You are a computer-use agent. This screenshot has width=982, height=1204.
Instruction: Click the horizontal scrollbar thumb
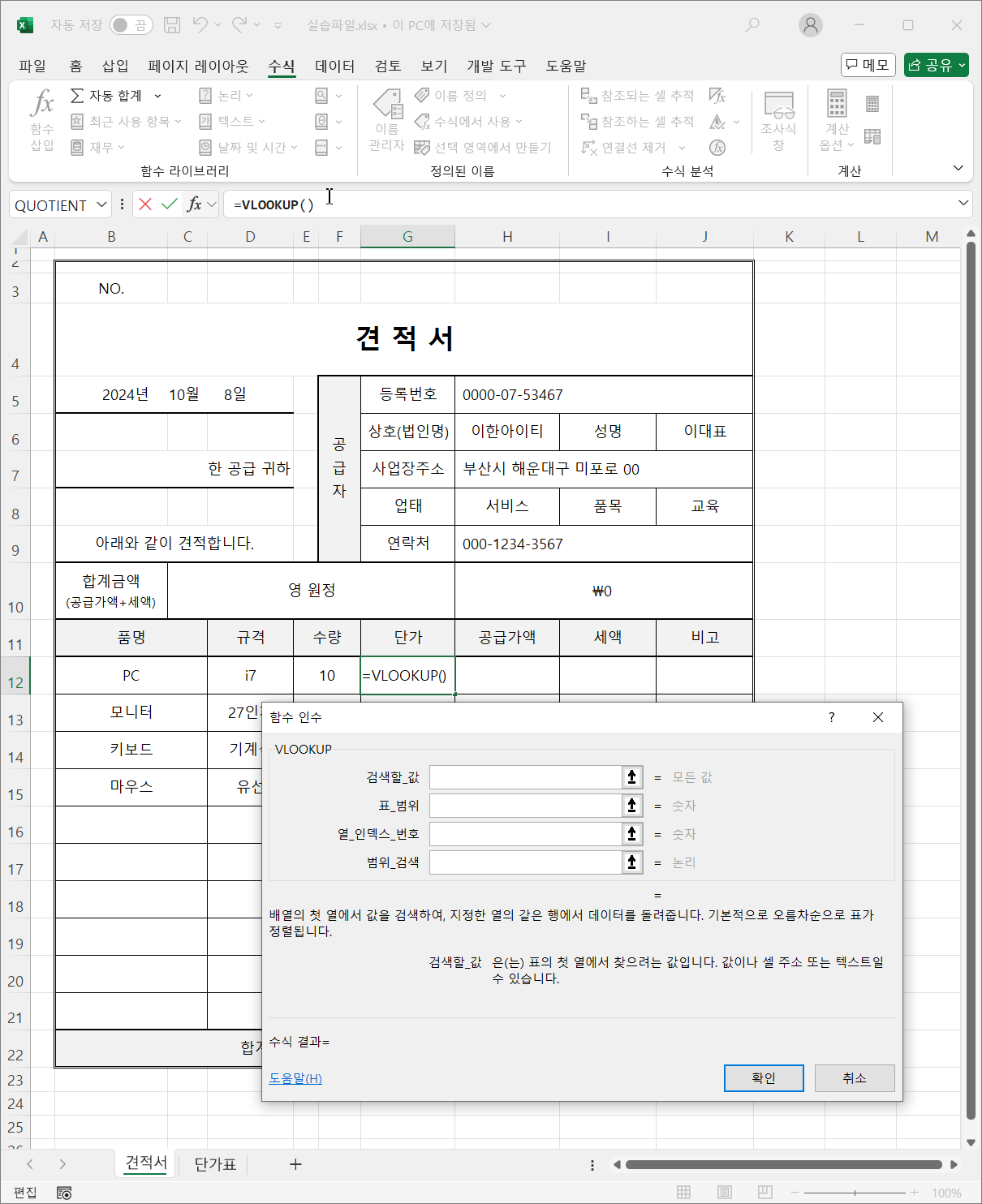784,1164
